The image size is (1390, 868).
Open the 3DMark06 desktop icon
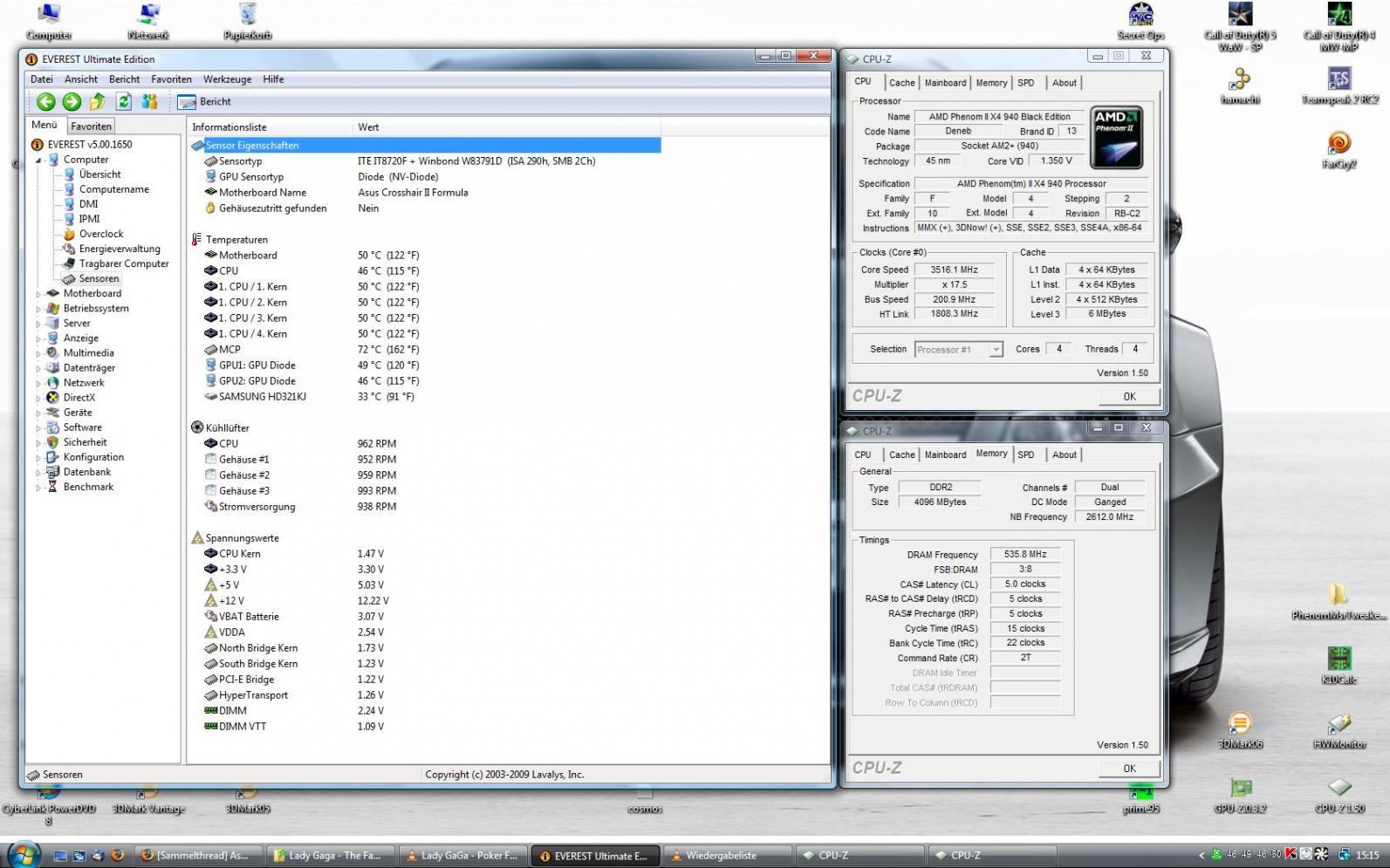[1240, 731]
